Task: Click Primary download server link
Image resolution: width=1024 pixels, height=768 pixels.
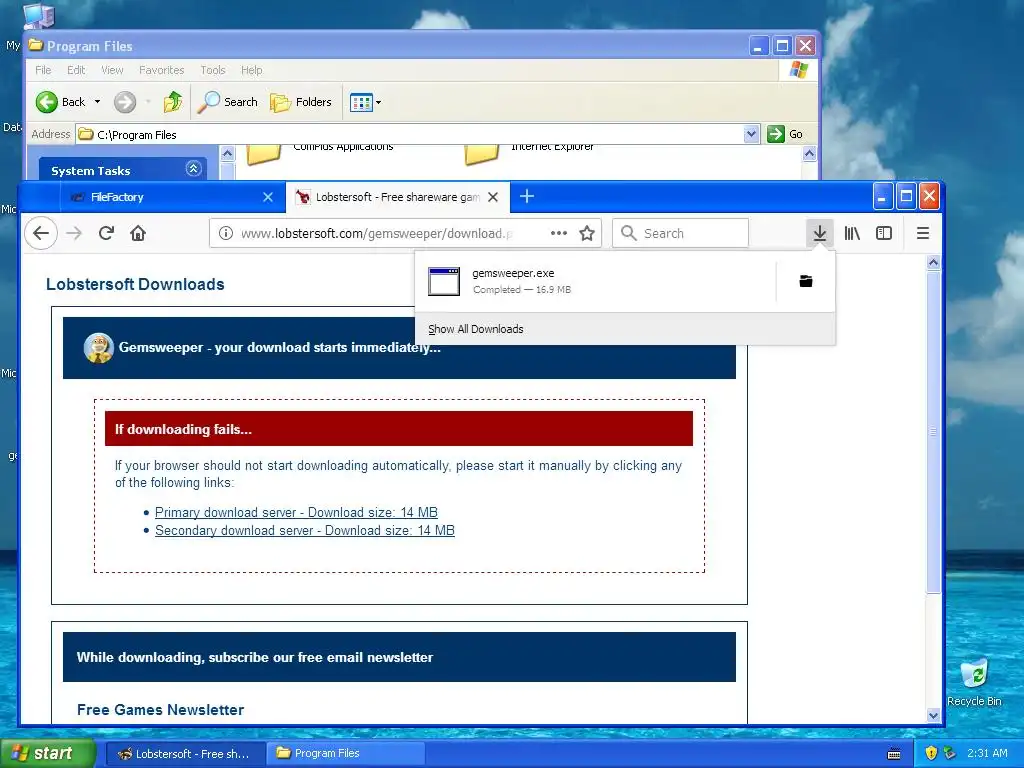Action: [x=296, y=513]
